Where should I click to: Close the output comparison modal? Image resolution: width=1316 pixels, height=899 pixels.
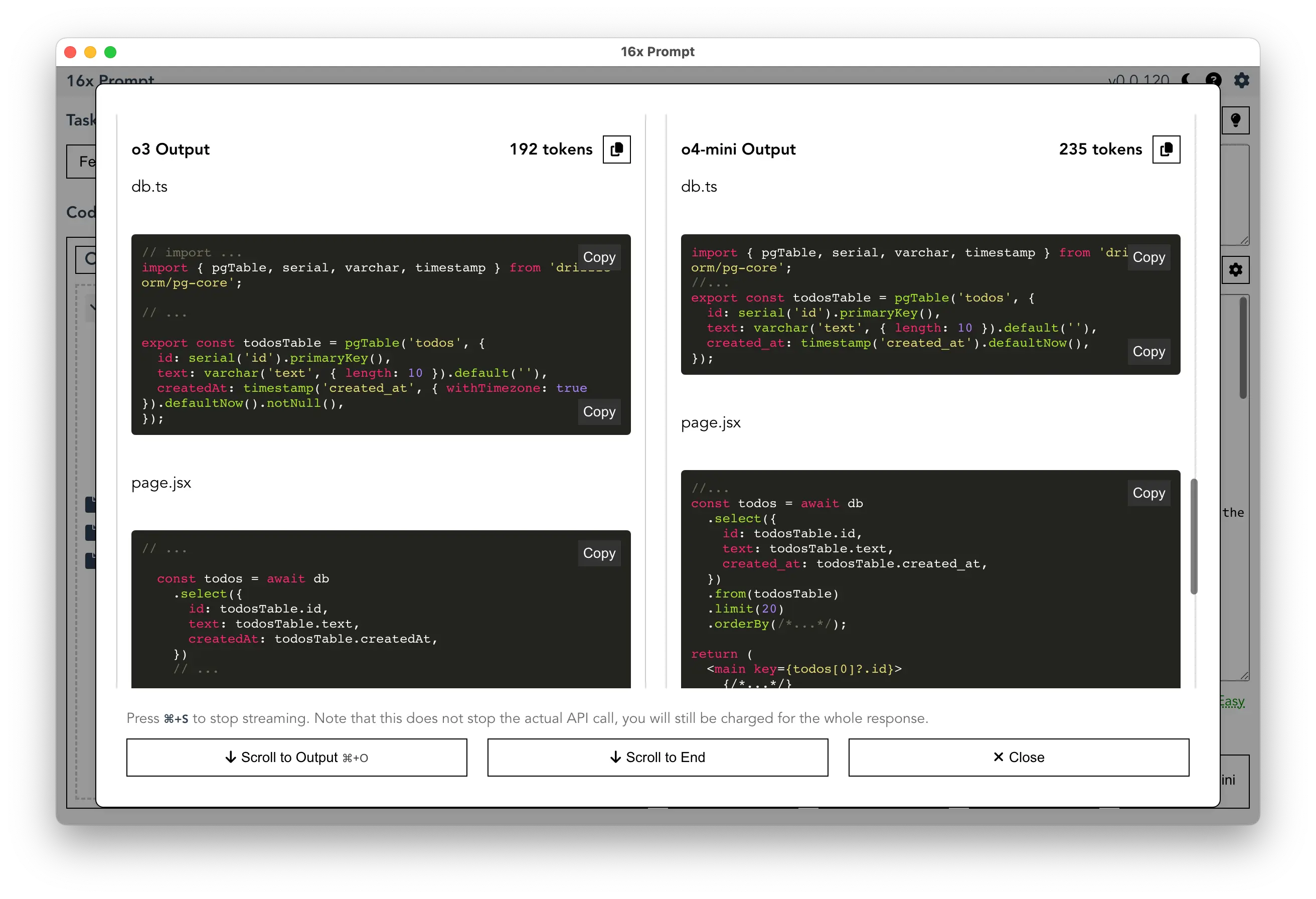tap(1018, 758)
